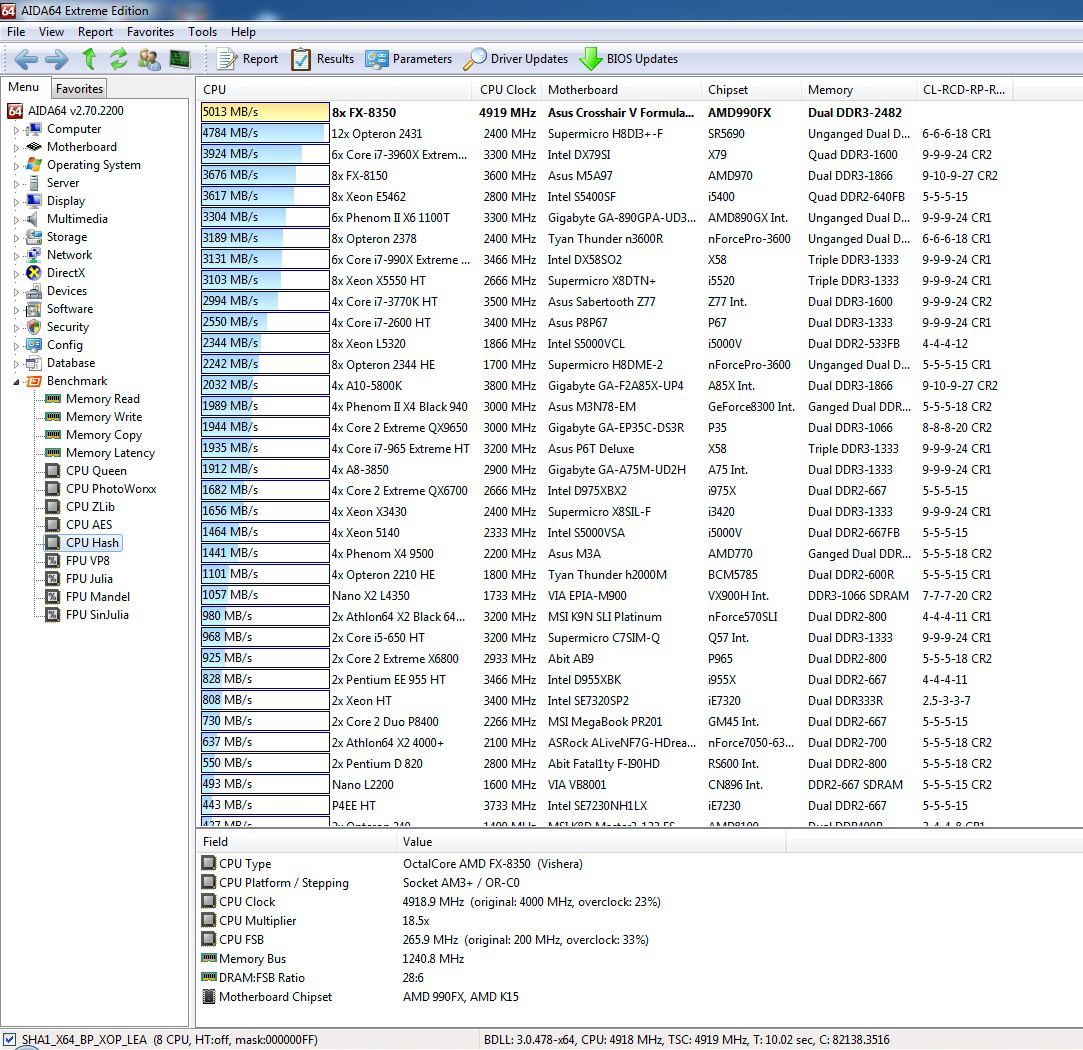Open the Memory Write benchmark
1083x1050 pixels.
click(94, 417)
